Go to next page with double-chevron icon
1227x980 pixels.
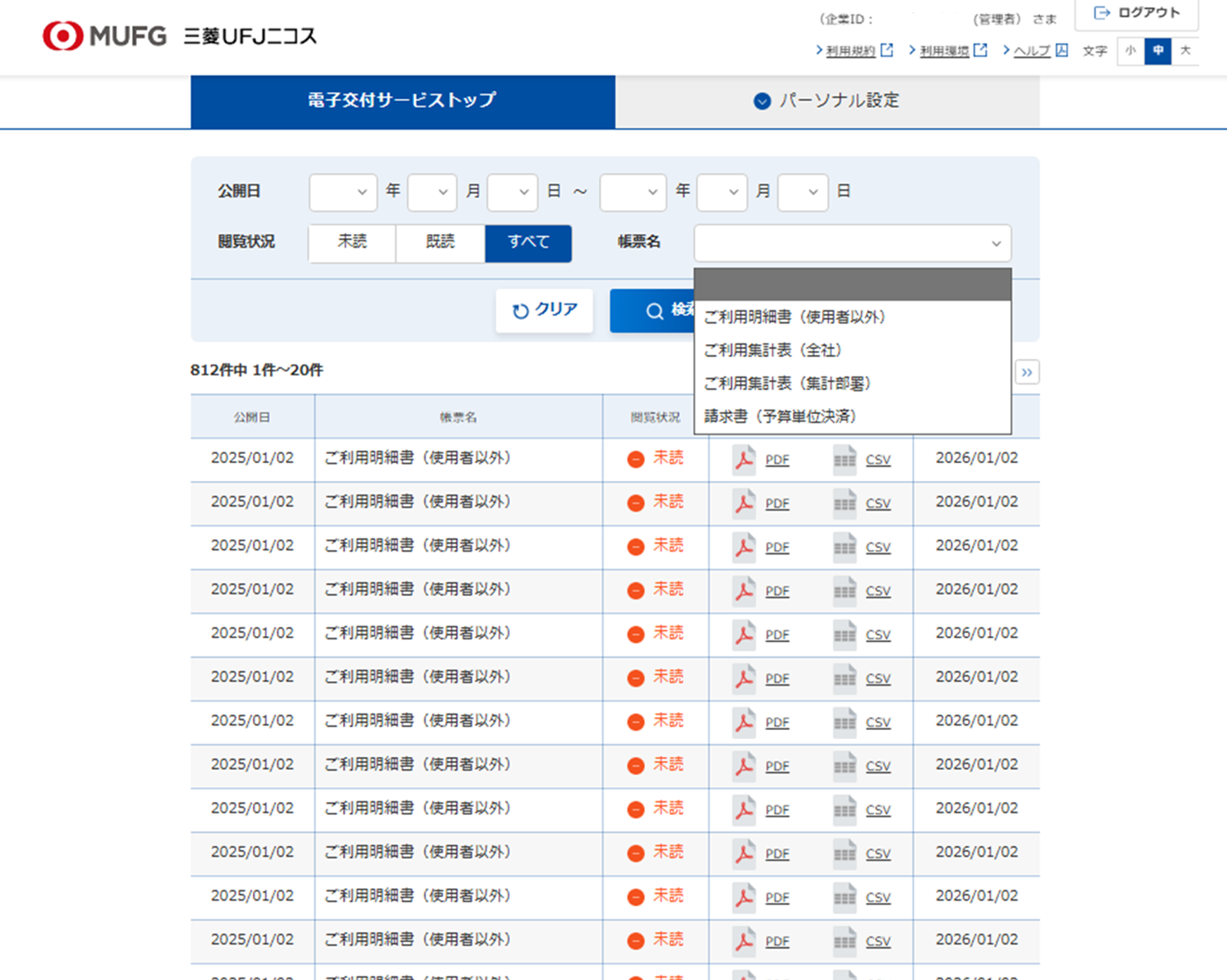click(x=1027, y=373)
